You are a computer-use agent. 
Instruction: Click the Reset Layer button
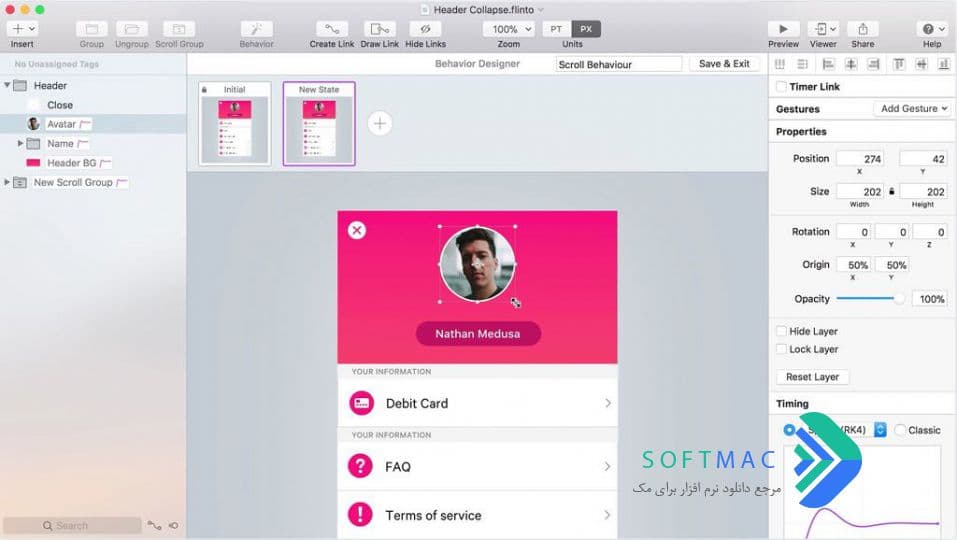tap(812, 377)
